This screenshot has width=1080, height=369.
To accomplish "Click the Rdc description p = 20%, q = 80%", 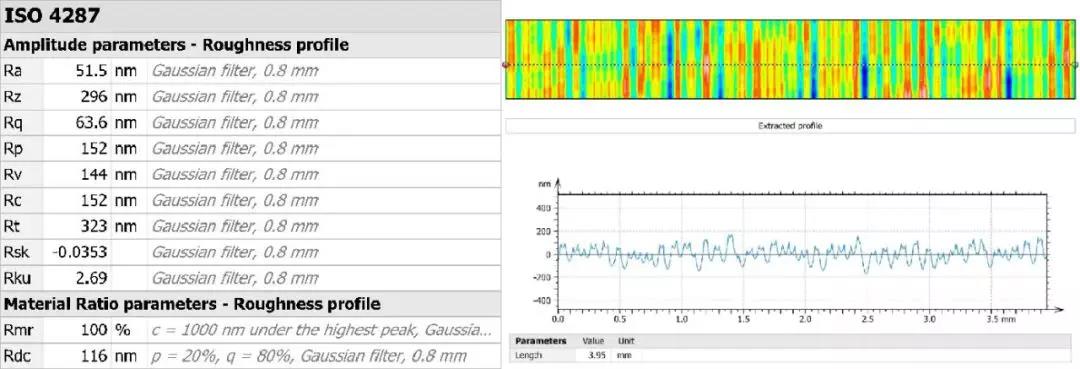I will click(309, 356).
